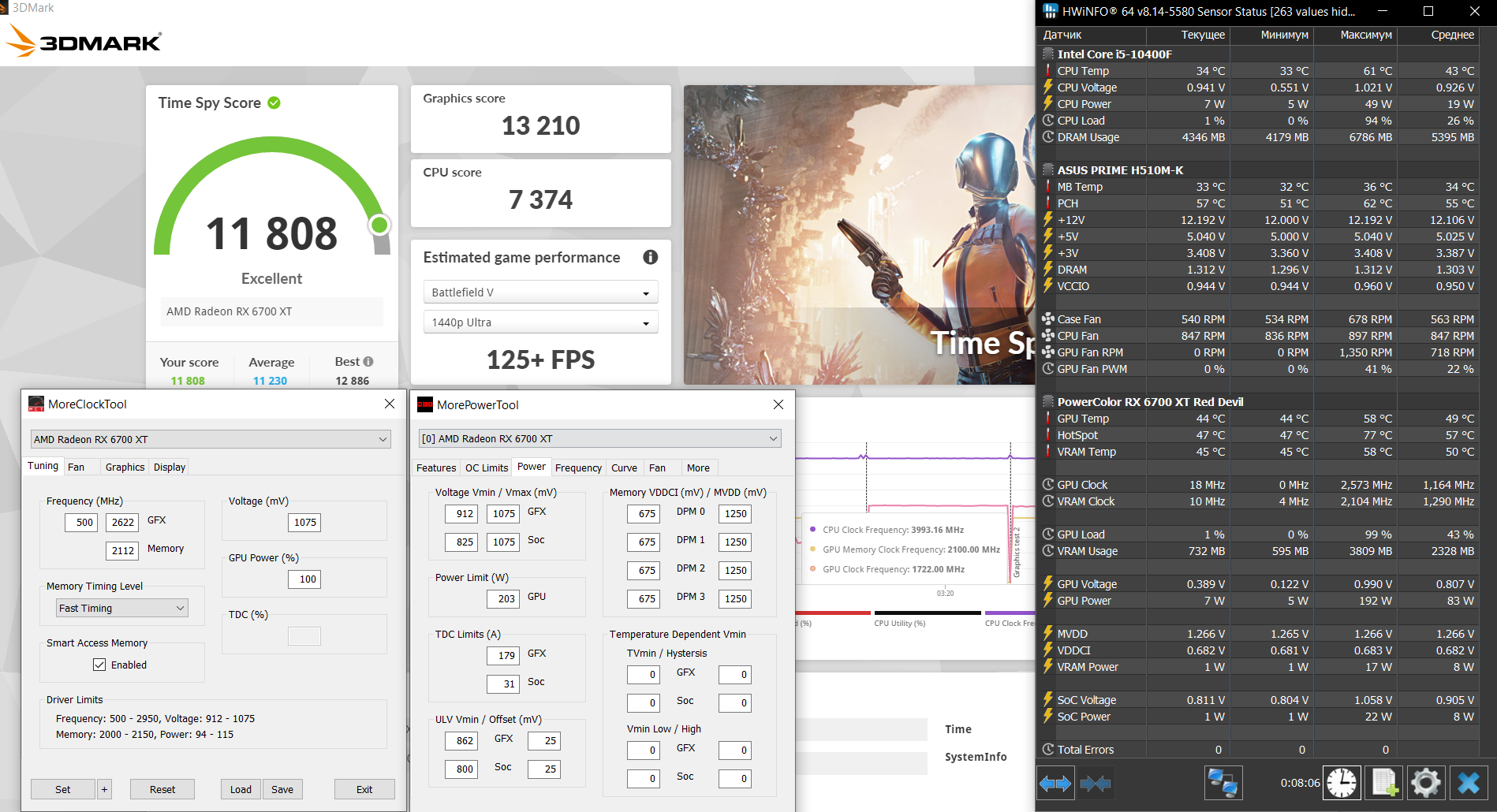1497x812 pixels.
Task: Click Power Limit GPU value field
Action: [503, 598]
